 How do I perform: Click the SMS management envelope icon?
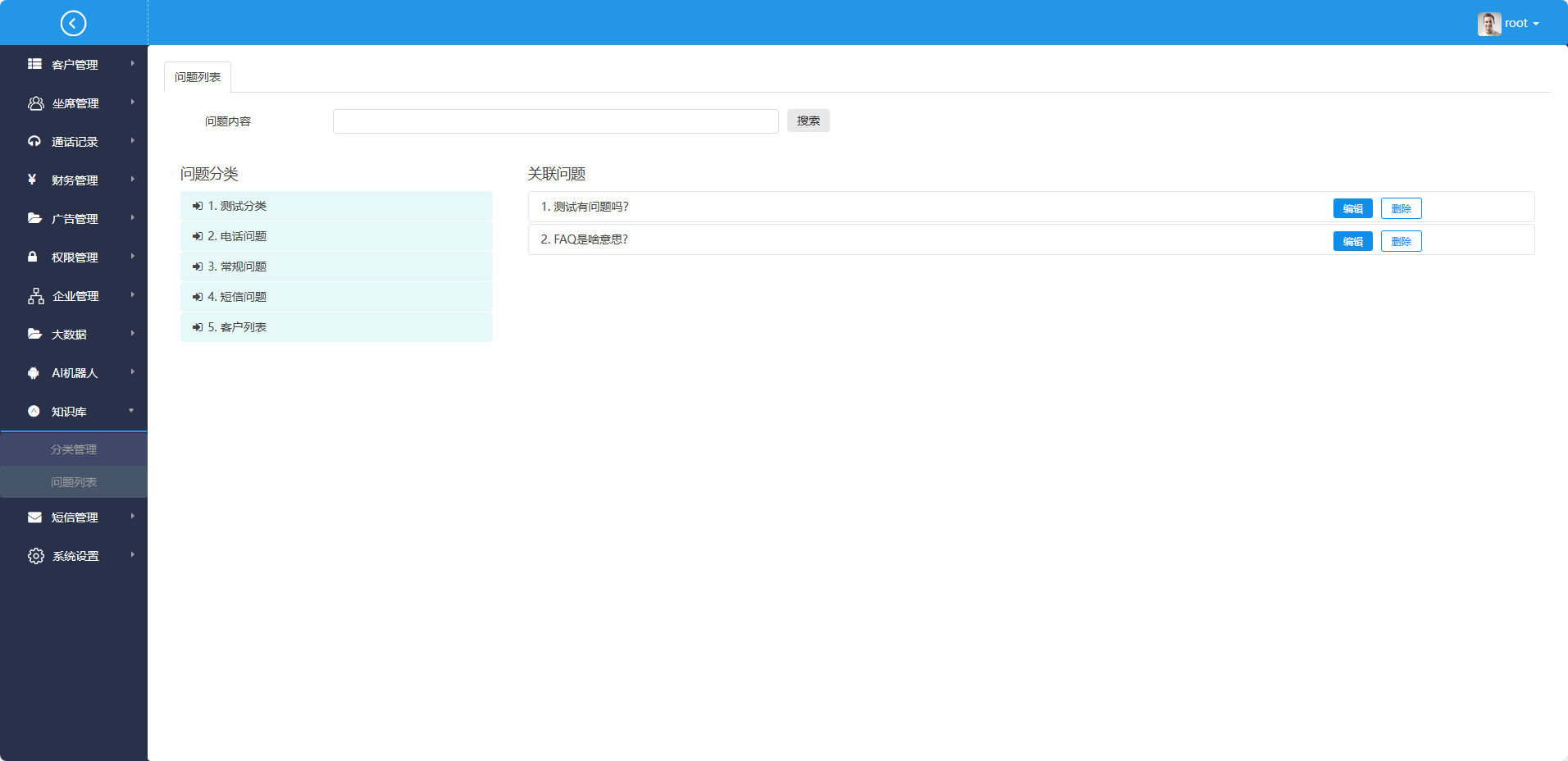(x=34, y=517)
